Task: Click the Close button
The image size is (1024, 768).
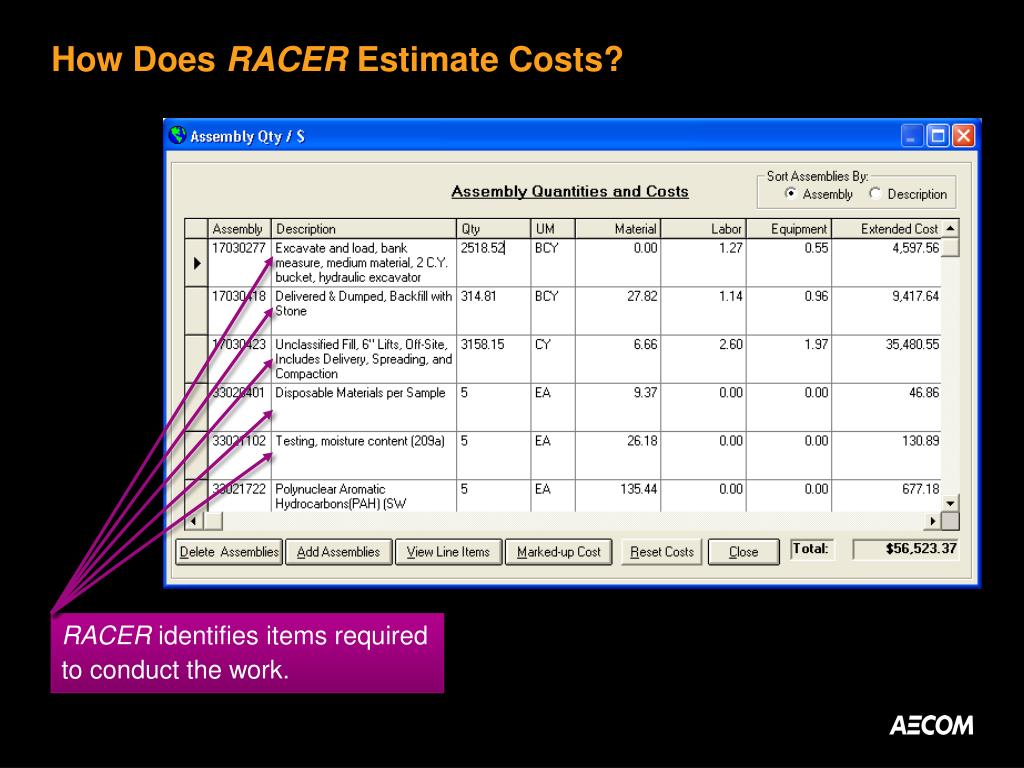Action: click(743, 552)
